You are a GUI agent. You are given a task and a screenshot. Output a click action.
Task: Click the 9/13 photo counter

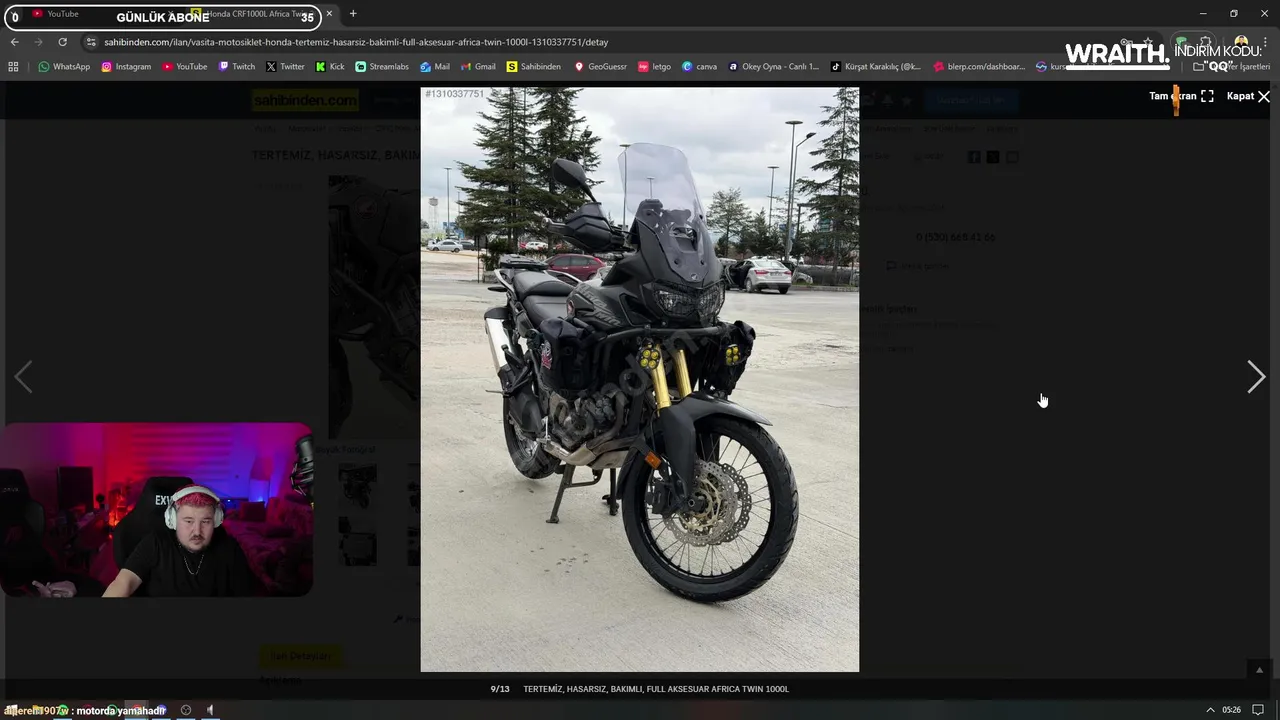click(500, 689)
